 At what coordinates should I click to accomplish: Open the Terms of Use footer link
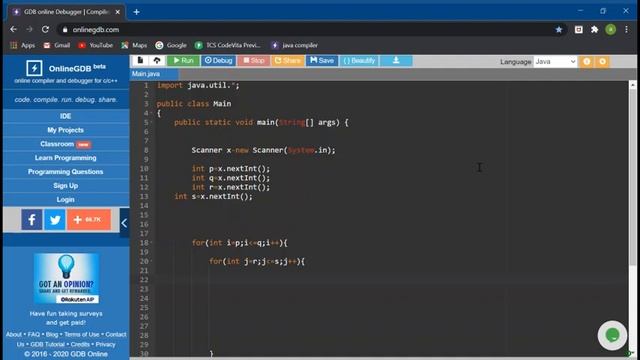[x=82, y=334]
